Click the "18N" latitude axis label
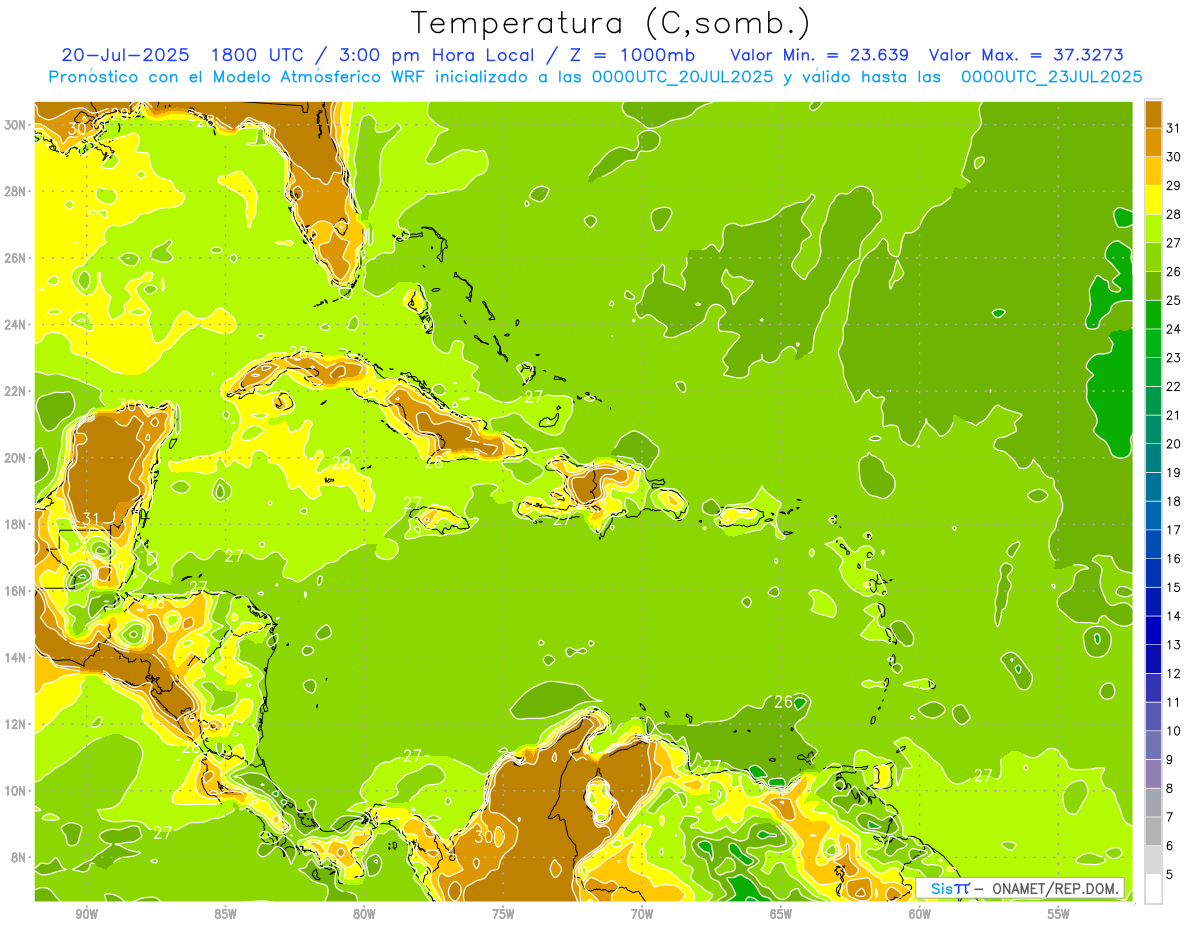Image resolution: width=1200 pixels, height=927 pixels. 16,524
